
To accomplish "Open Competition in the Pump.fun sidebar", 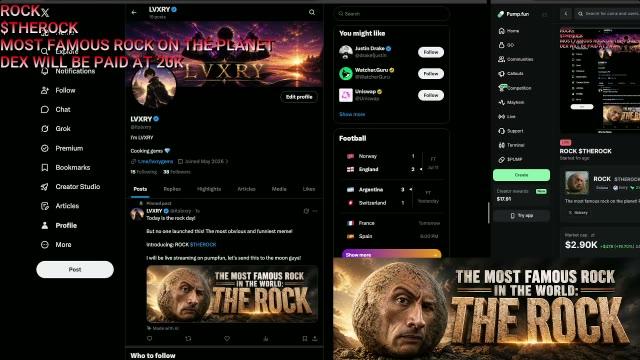I will coord(515,88).
